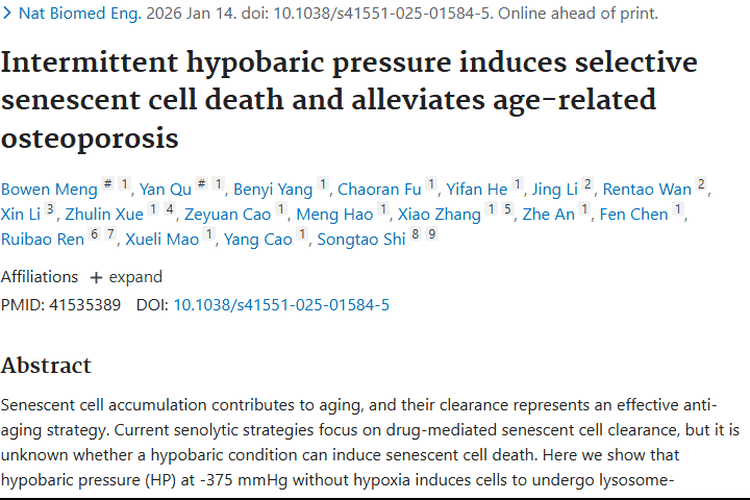Click affiliation 3 superscript beside Xin Li

pyautogui.click(x=50, y=210)
